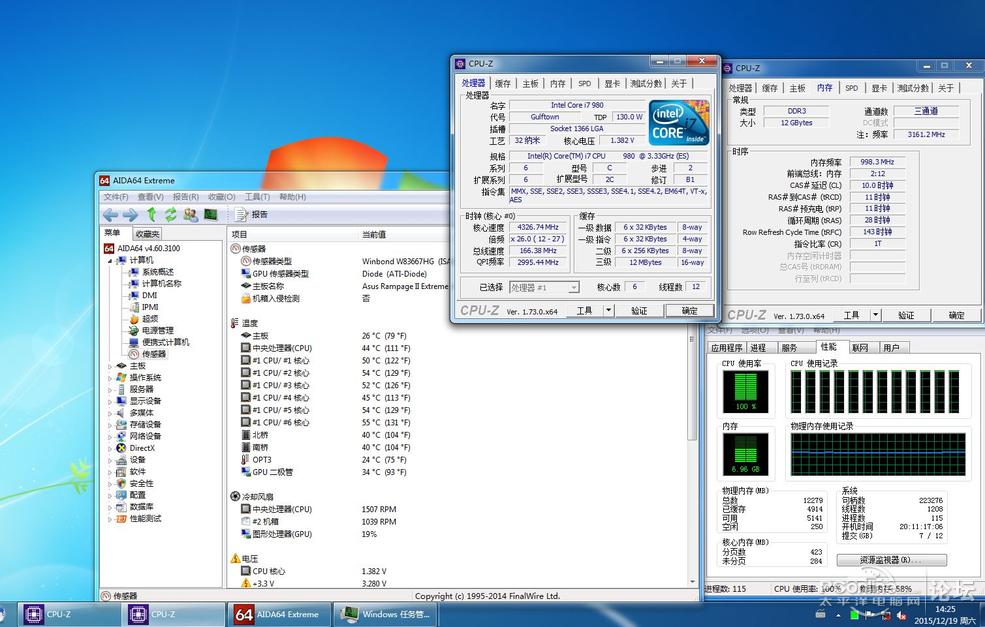Click the 设备 tree icon

pos(121,460)
